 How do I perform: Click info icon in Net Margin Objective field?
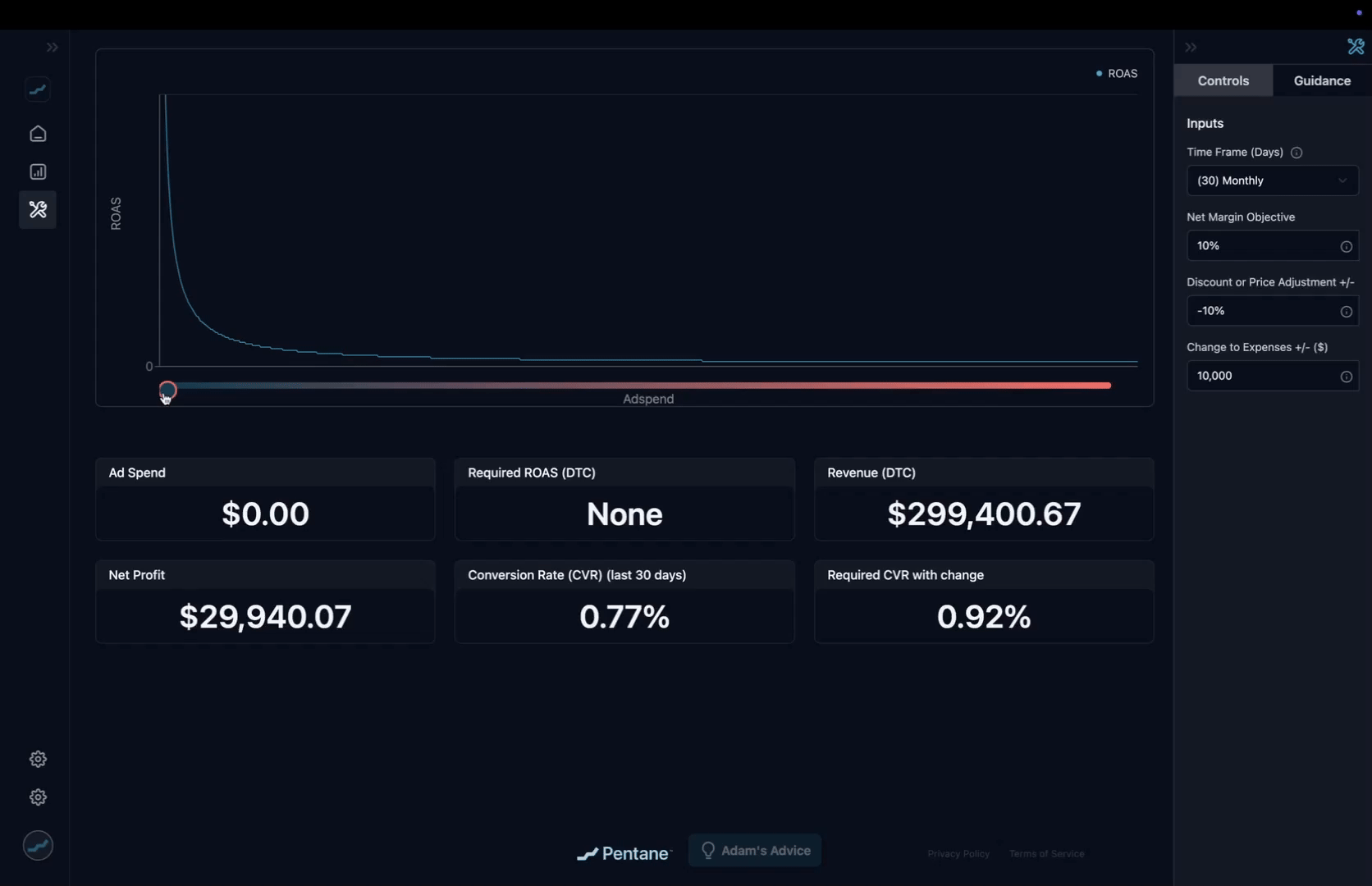[1346, 246]
